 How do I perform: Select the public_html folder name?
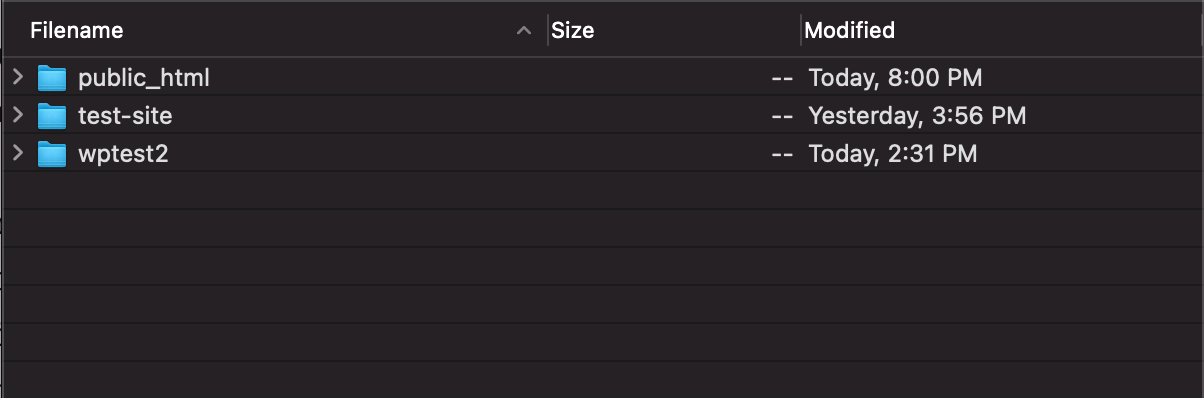(144, 77)
